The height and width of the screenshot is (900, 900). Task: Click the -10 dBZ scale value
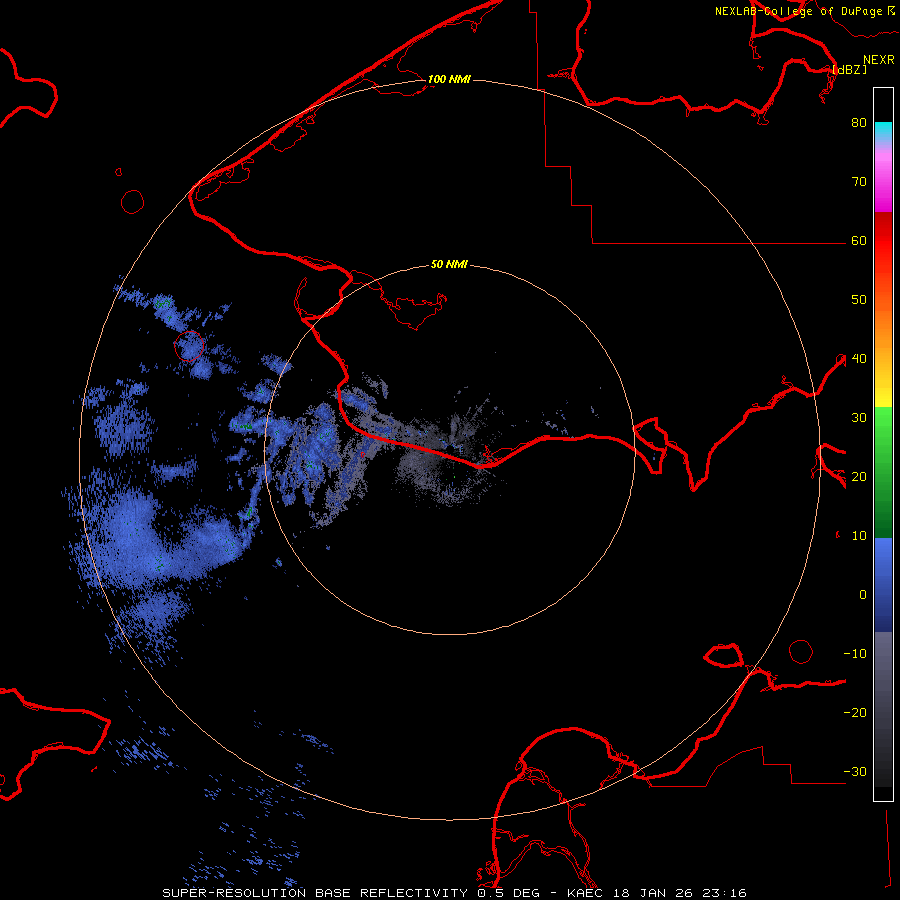[x=855, y=654]
